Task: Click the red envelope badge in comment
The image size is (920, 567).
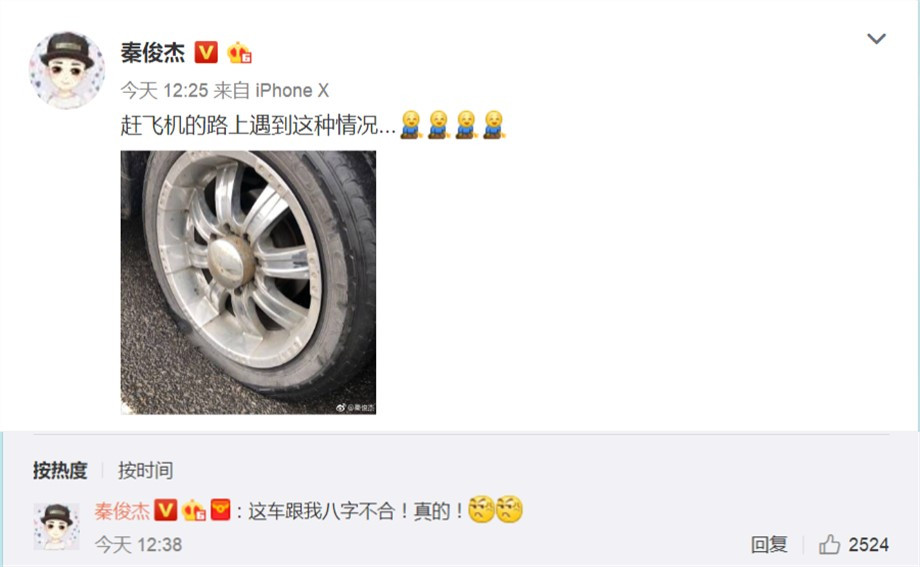Action: [x=221, y=509]
